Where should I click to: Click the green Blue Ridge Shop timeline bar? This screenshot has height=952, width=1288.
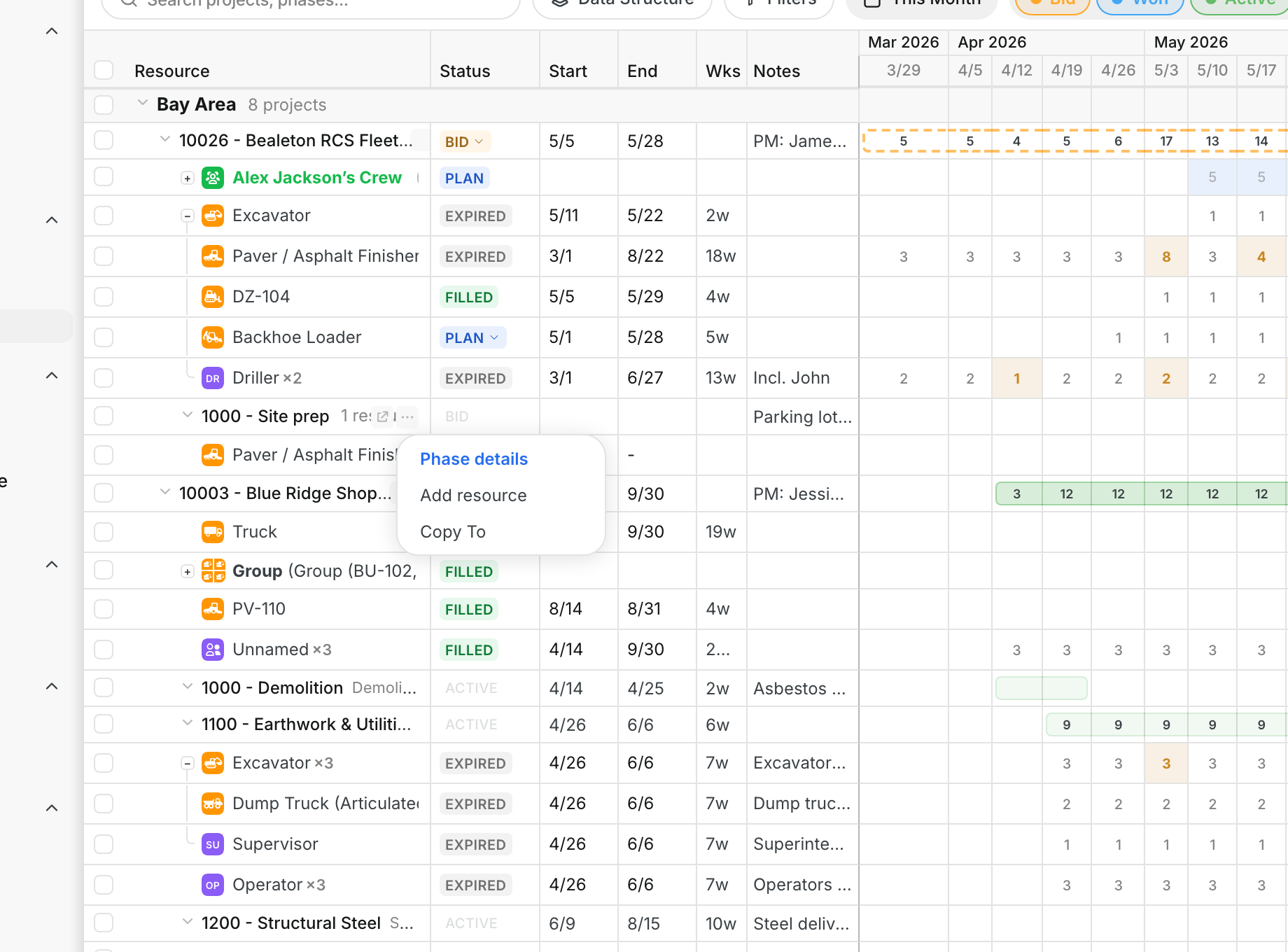(x=1141, y=493)
